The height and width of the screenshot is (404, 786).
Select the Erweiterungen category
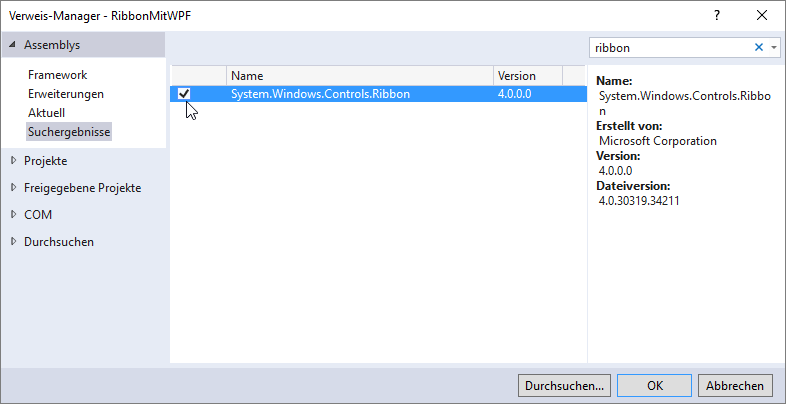[66, 94]
